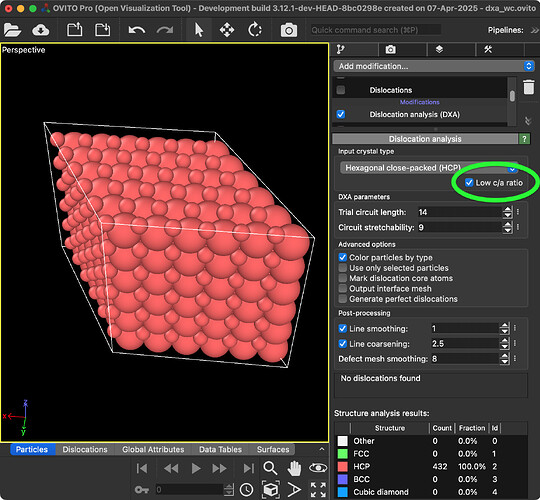Start animation with the play button
Viewport: 540px width, 500px height.
pyautogui.click(x=196, y=468)
